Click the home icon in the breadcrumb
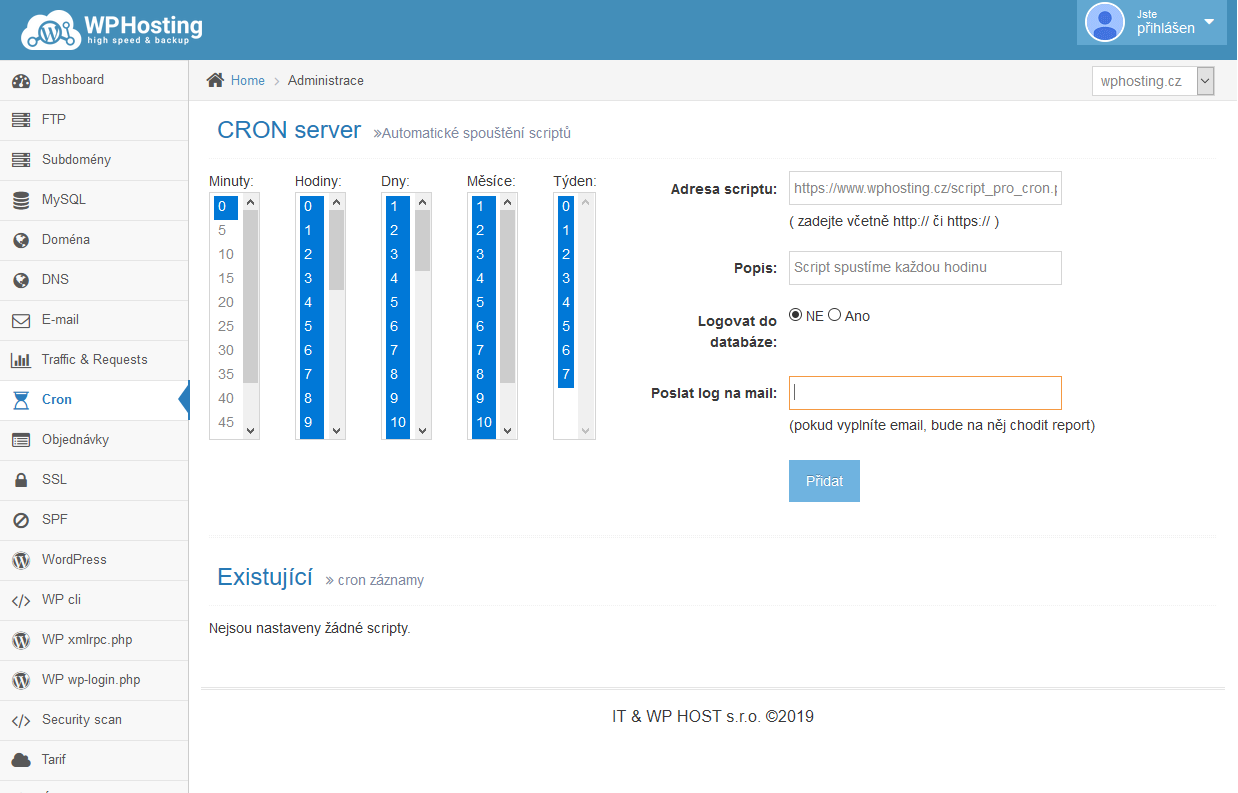The width and height of the screenshot is (1238, 793). click(x=212, y=80)
